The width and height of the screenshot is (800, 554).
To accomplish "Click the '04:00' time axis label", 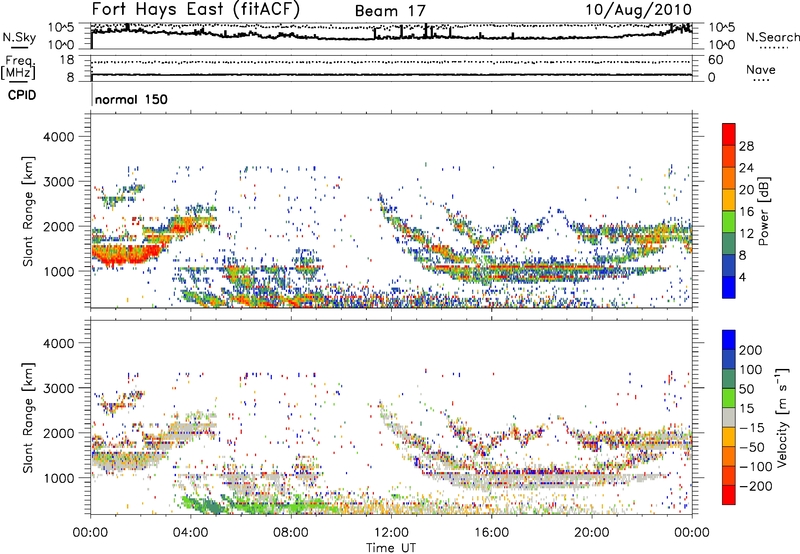I will pos(191,533).
